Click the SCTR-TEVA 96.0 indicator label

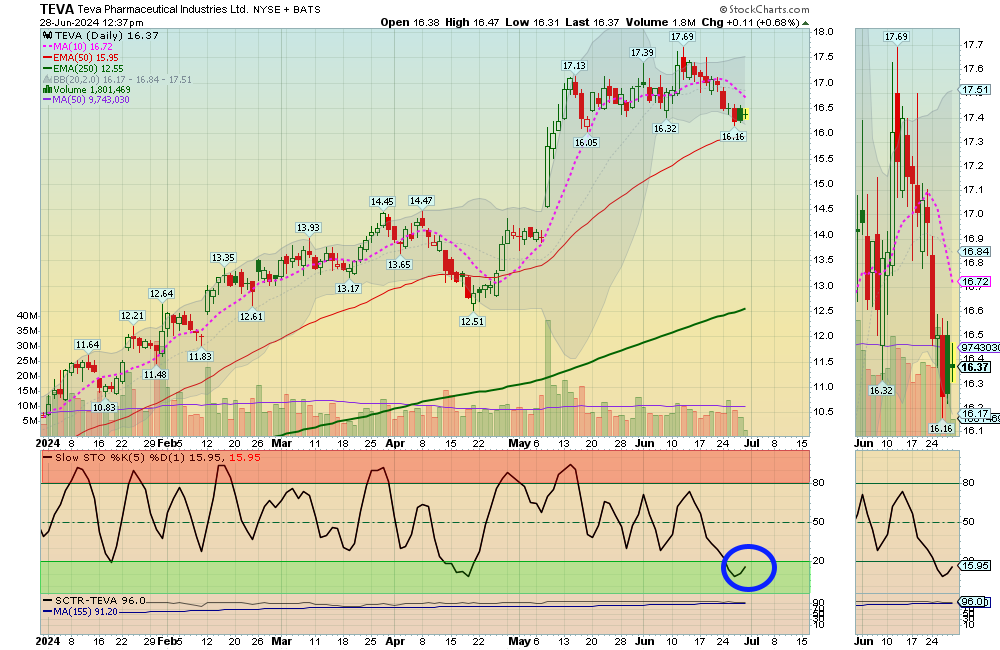point(100,600)
